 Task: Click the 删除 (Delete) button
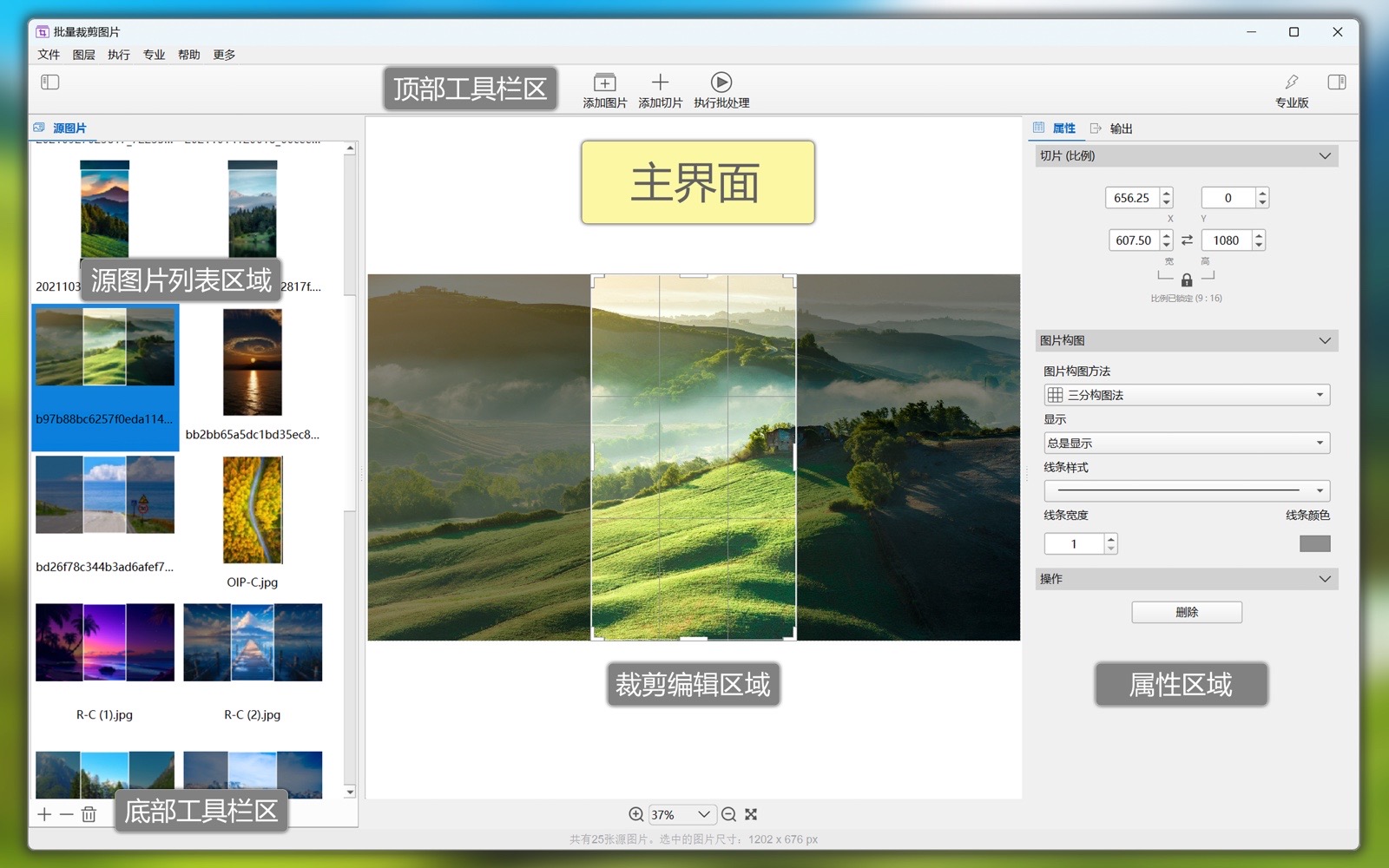click(x=1186, y=612)
